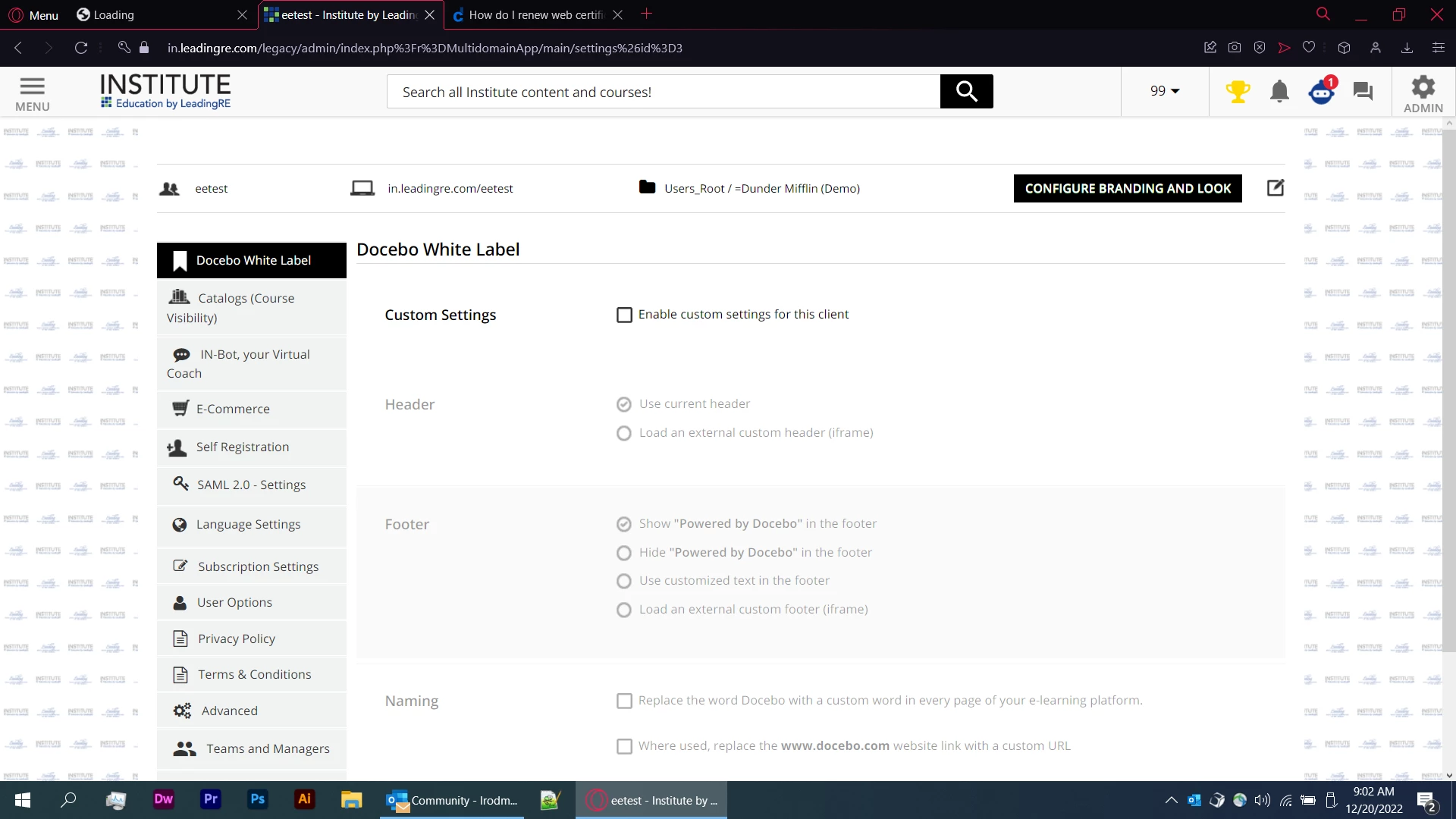Check Replace the word Docebo checkbox

pyautogui.click(x=624, y=701)
